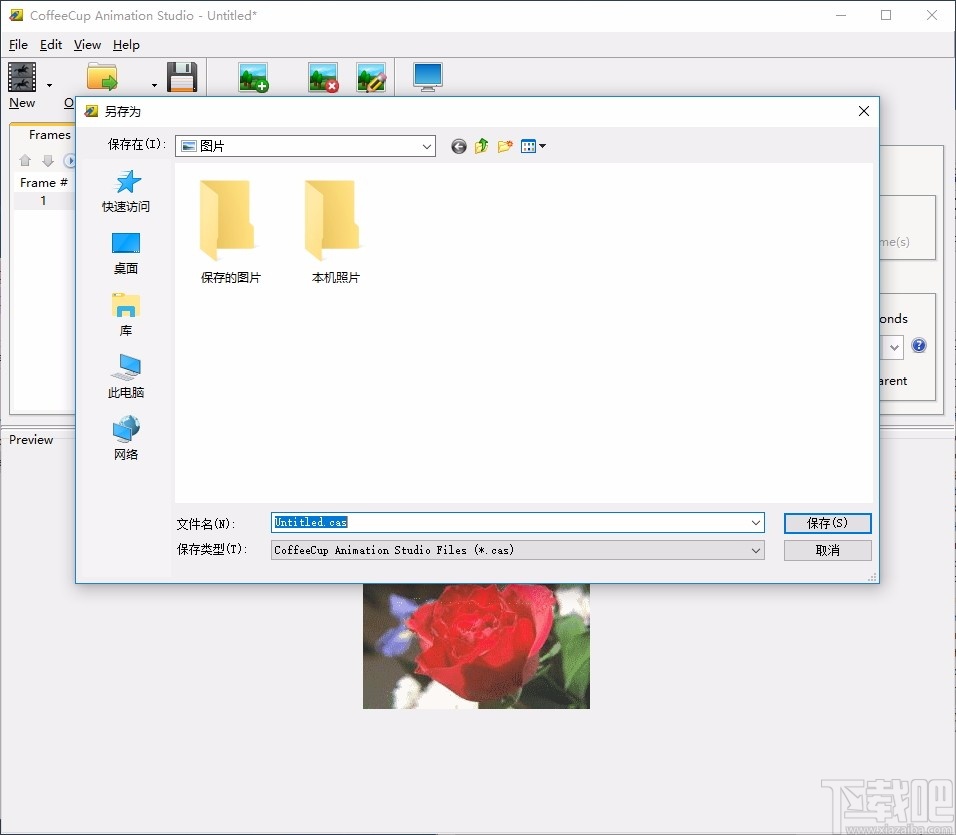This screenshot has height=835, width=956.
Task: Select 快速访问 in the places sidebar
Action: (126, 191)
